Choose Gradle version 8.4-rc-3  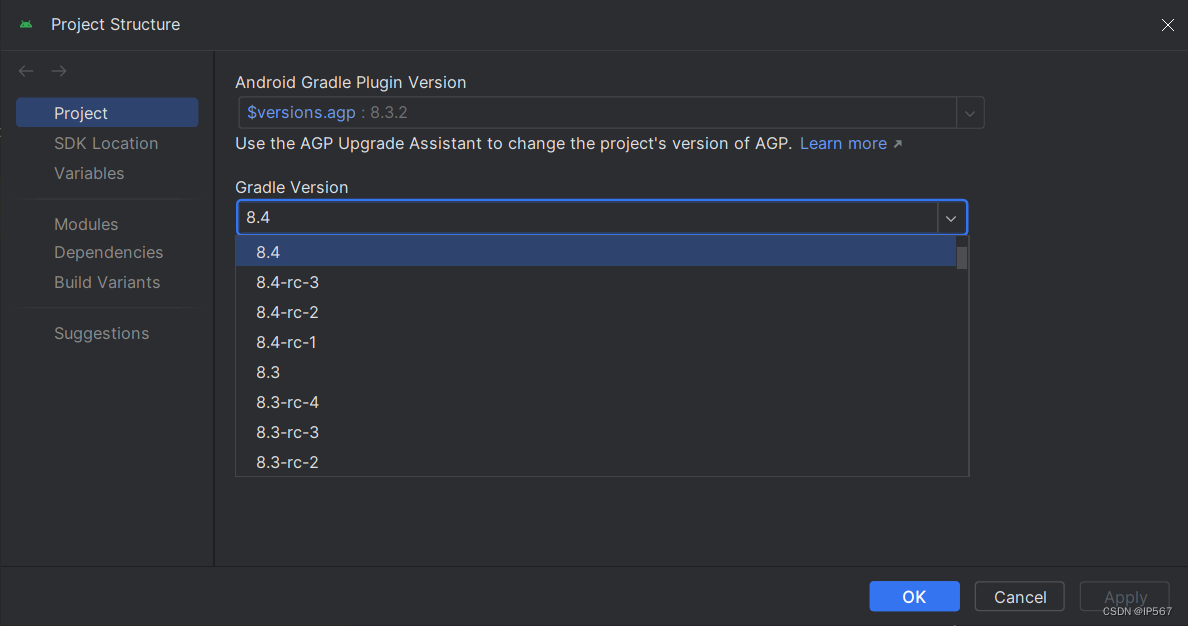pos(596,282)
